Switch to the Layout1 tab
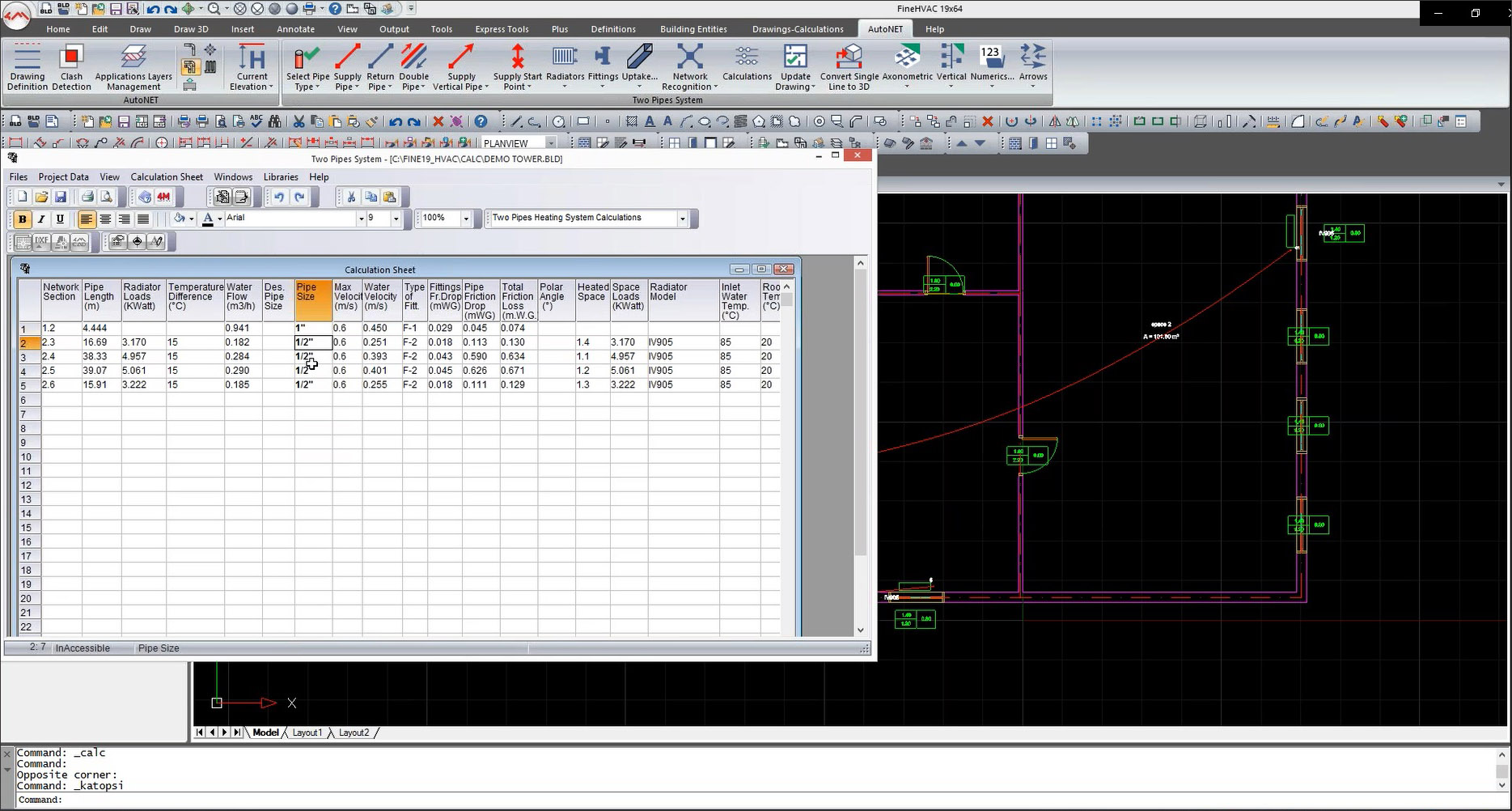 [x=307, y=733]
